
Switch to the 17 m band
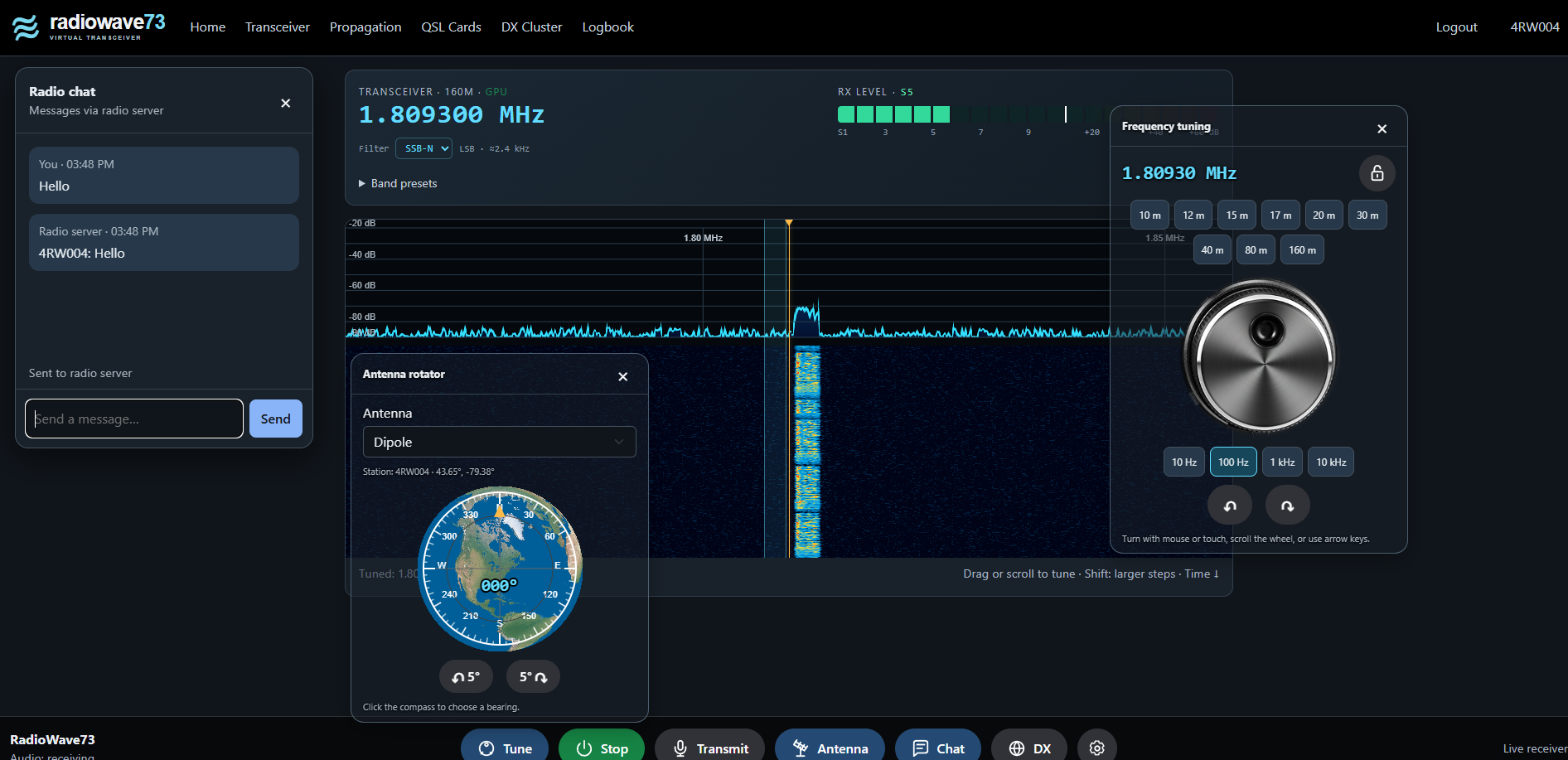click(x=1280, y=215)
